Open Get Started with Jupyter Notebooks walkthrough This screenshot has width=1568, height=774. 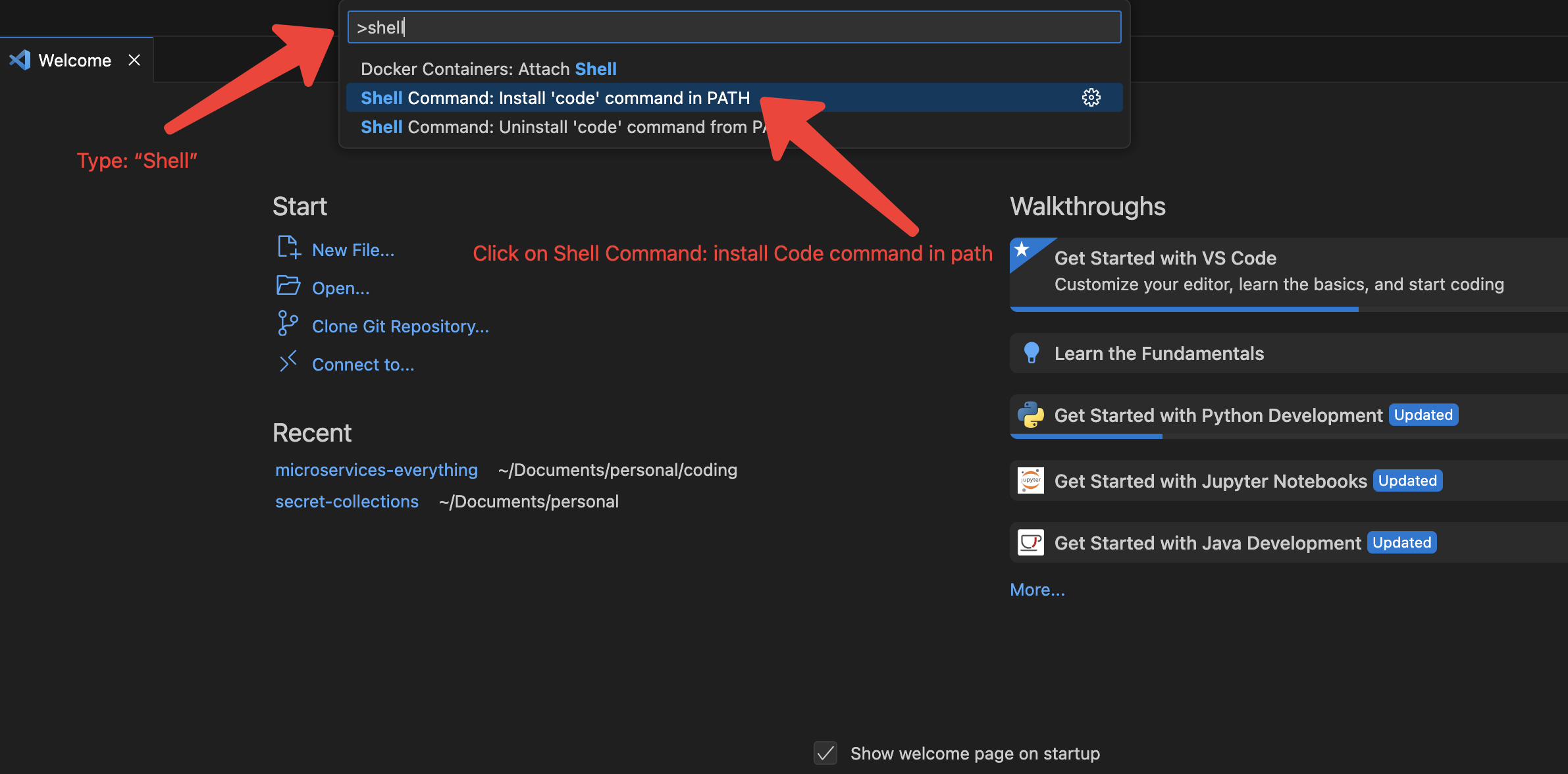[x=1289, y=481]
